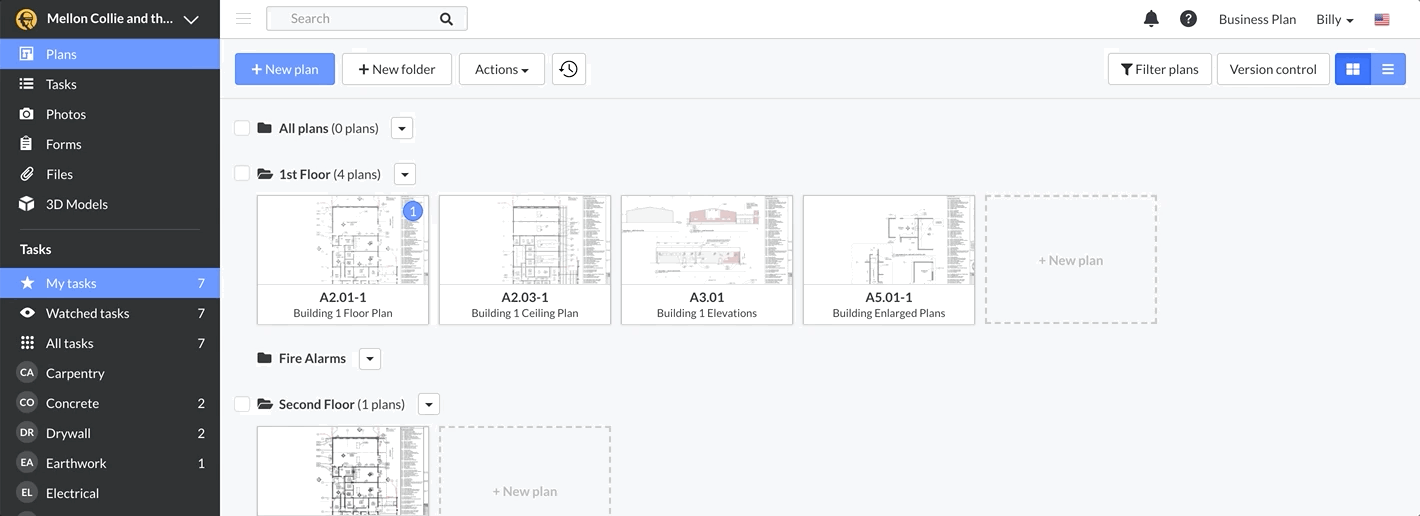Click the EA Earthwork badge icon
Viewport: 1420px width, 516px height.
click(x=27, y=463)
